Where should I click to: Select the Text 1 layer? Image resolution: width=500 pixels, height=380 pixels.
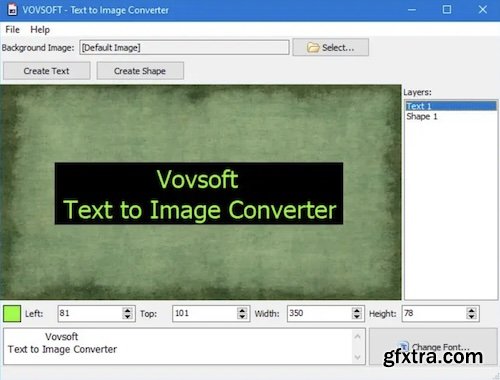point(451,106)
